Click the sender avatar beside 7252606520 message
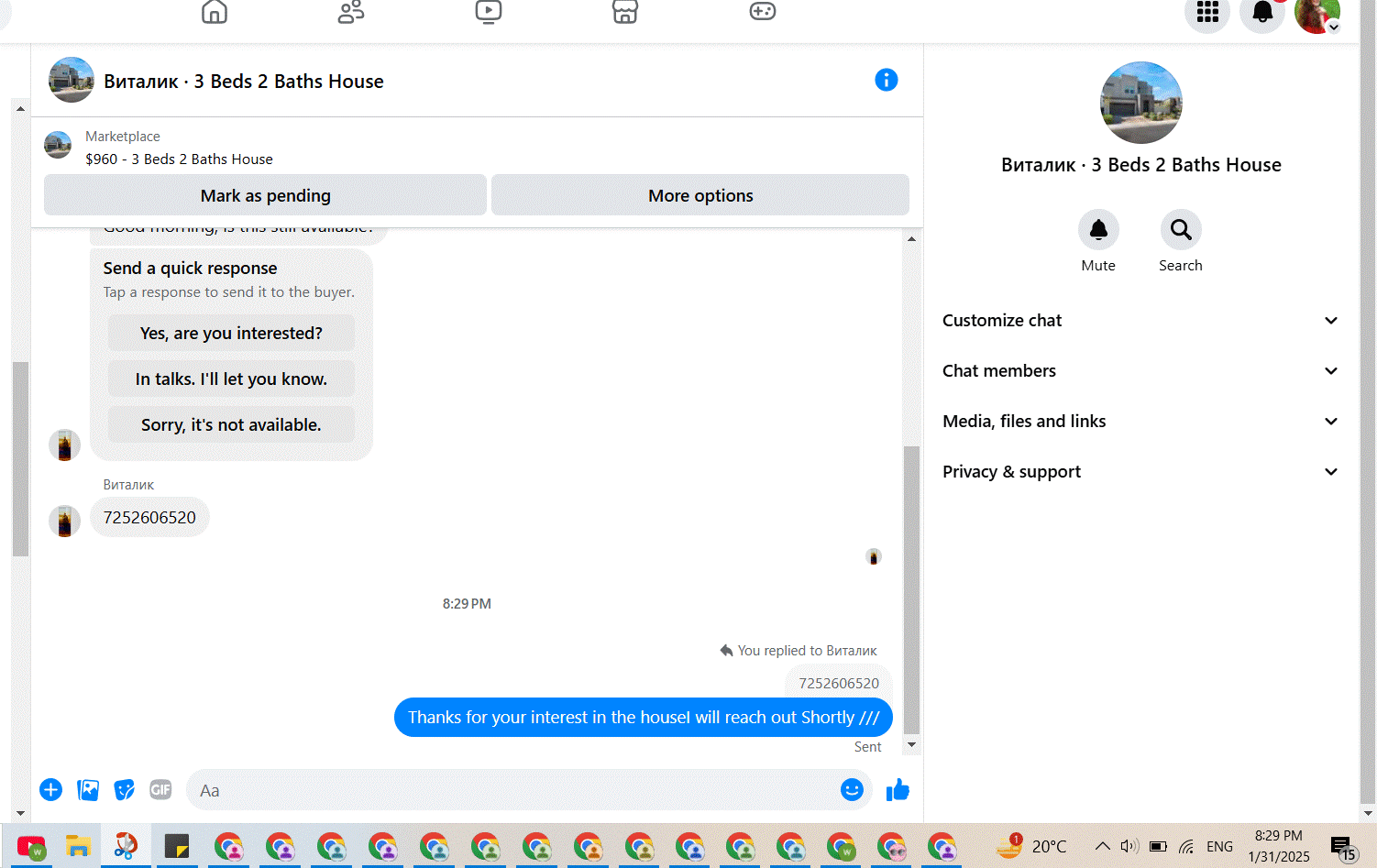 click(64, 521)
